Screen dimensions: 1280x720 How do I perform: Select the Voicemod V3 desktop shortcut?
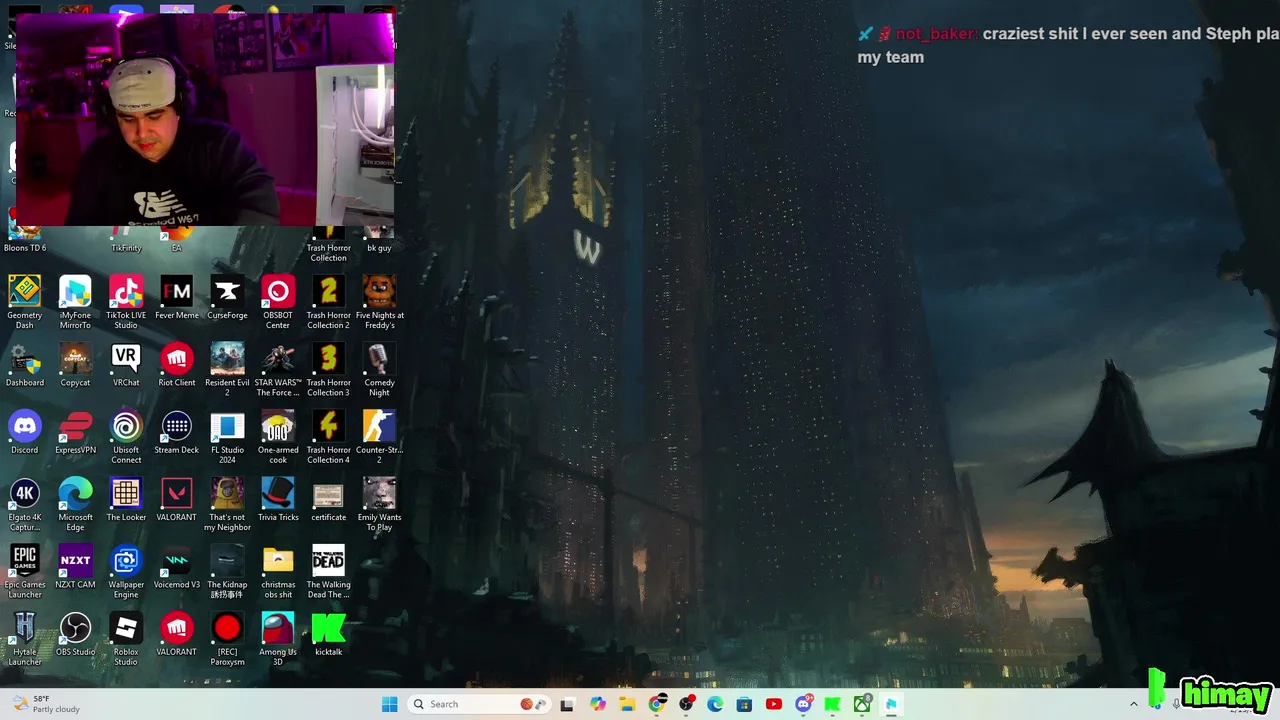coord(177,566)
